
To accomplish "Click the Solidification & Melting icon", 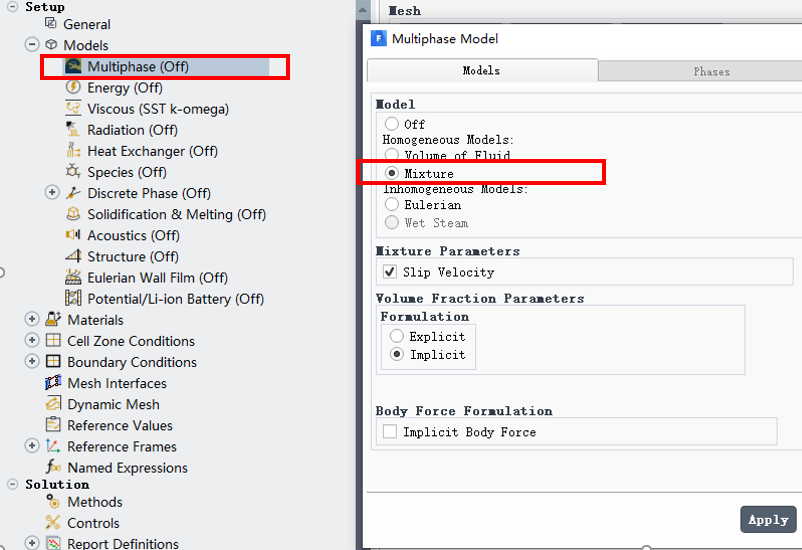I will tap(73, 213).
